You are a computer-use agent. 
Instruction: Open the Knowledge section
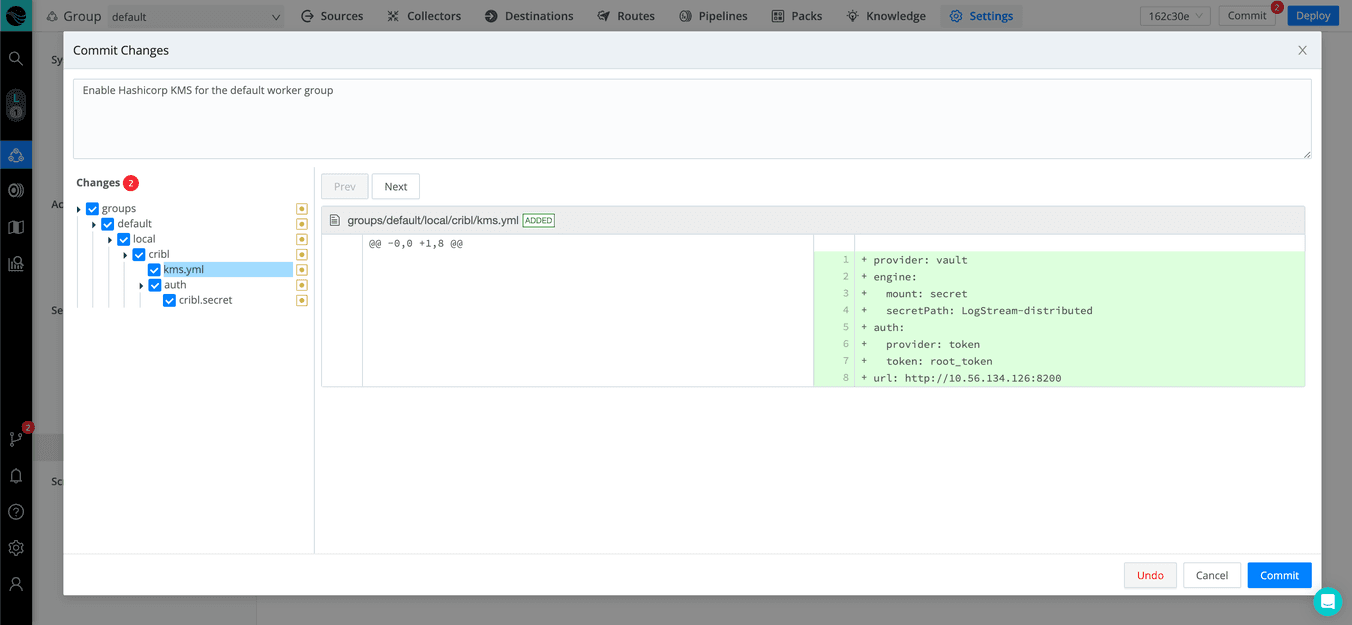pyautogui.click(x=885, y=15)
